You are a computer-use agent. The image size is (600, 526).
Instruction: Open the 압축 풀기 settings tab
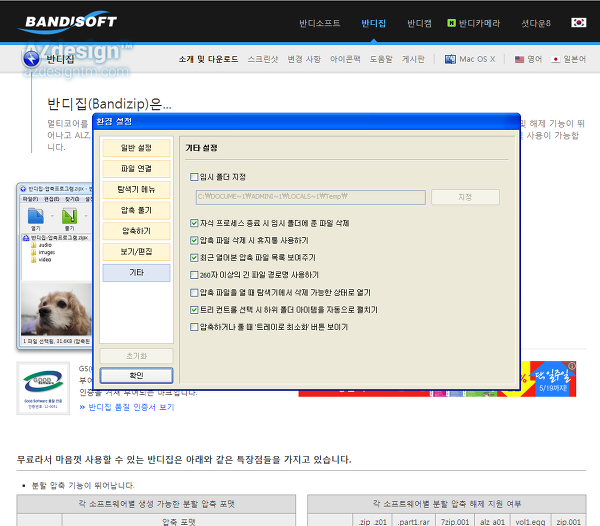136,210
